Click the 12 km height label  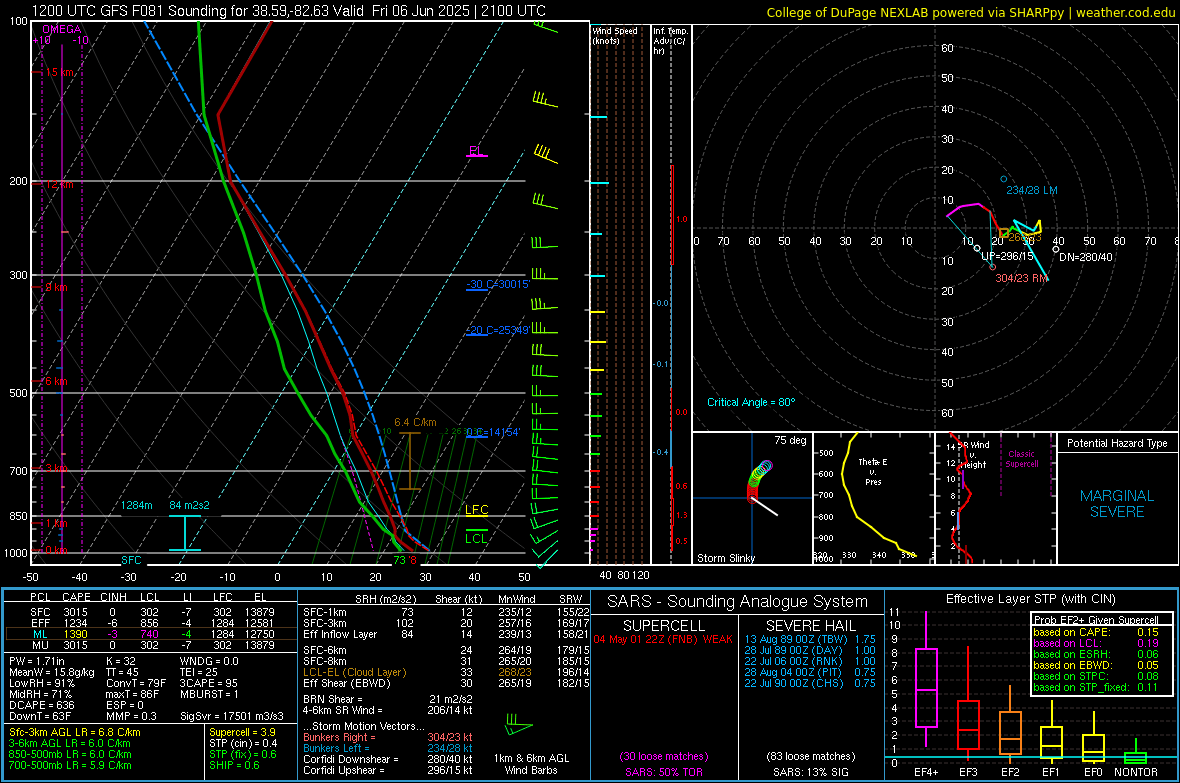[59, 184]
